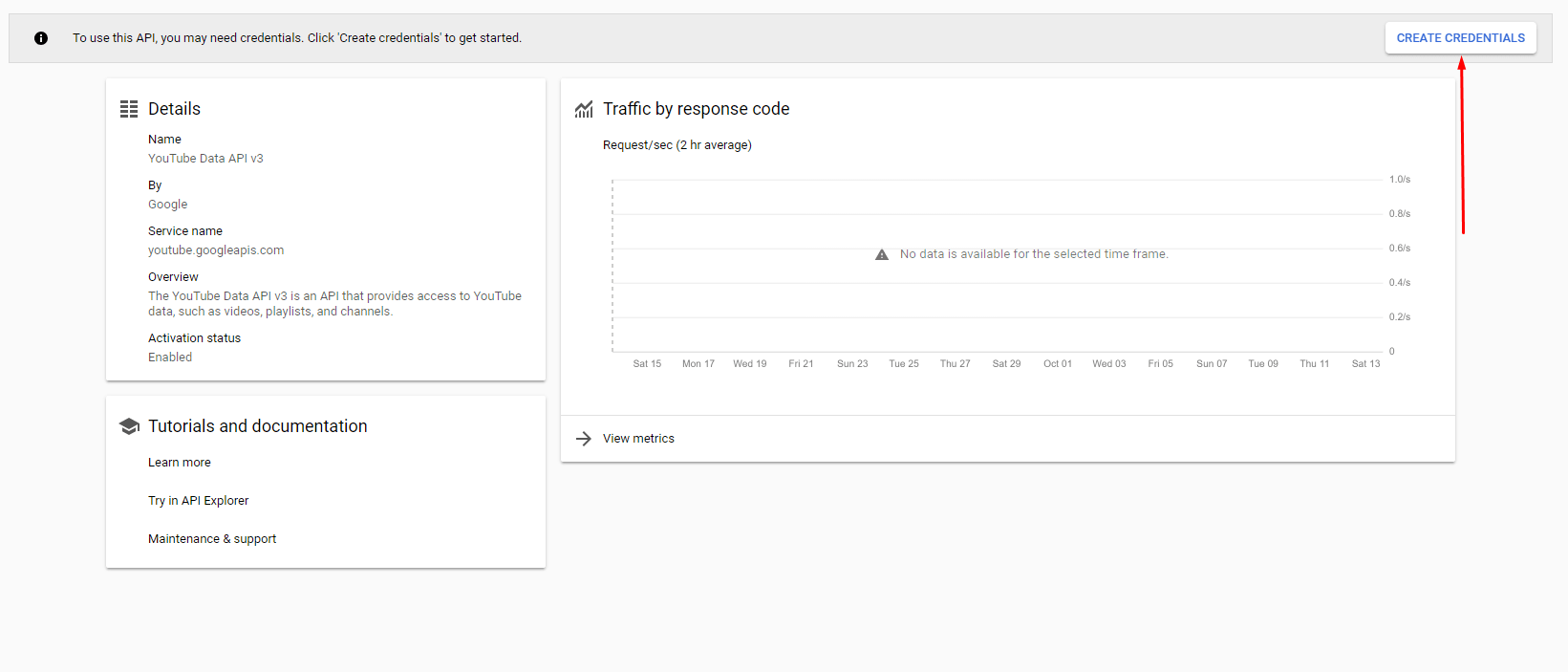
Task: Click the Oct 01 axis label
Action: pyautogui.click(x=1058, y=364)
